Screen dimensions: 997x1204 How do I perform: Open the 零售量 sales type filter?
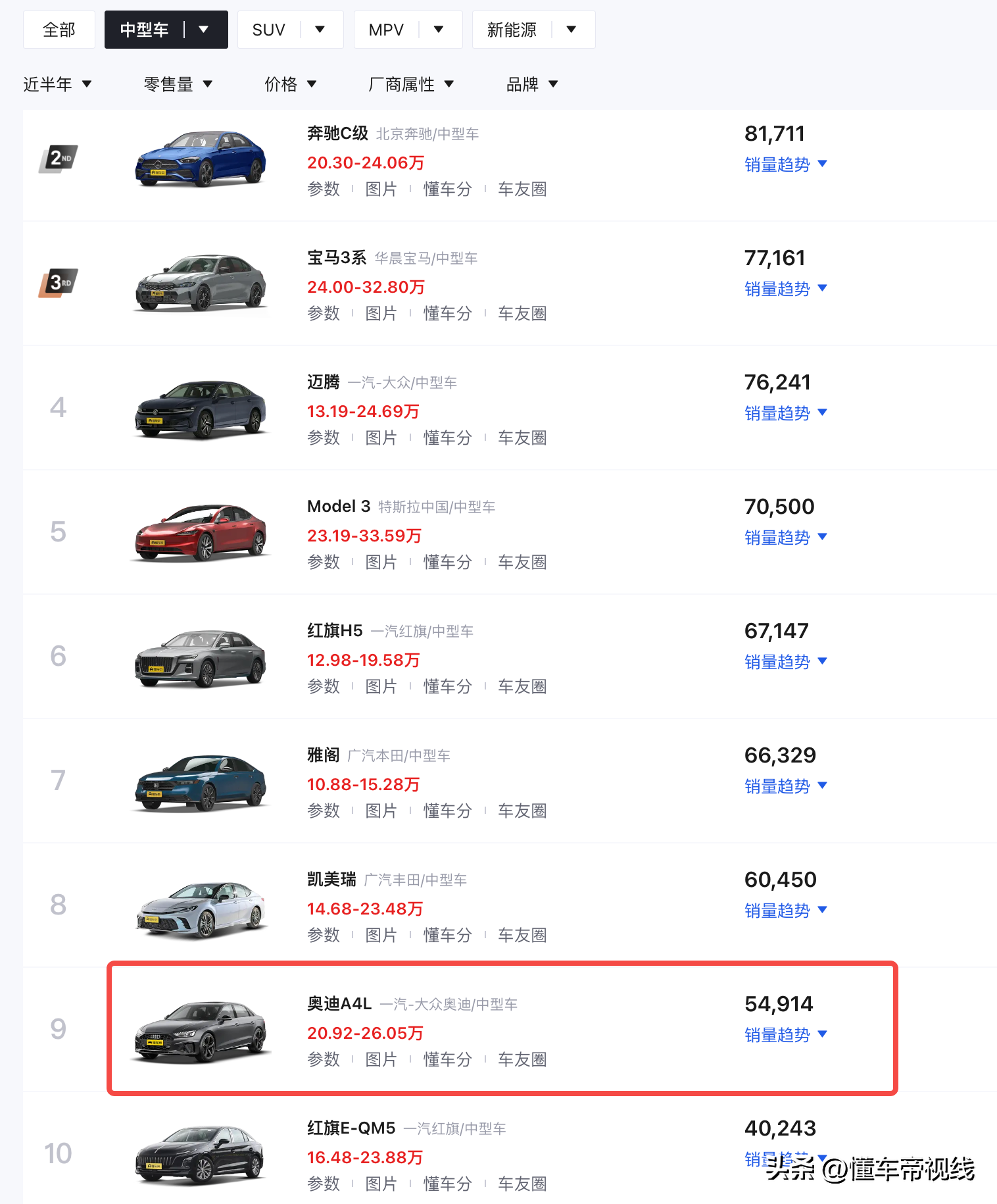coord(178,84)
